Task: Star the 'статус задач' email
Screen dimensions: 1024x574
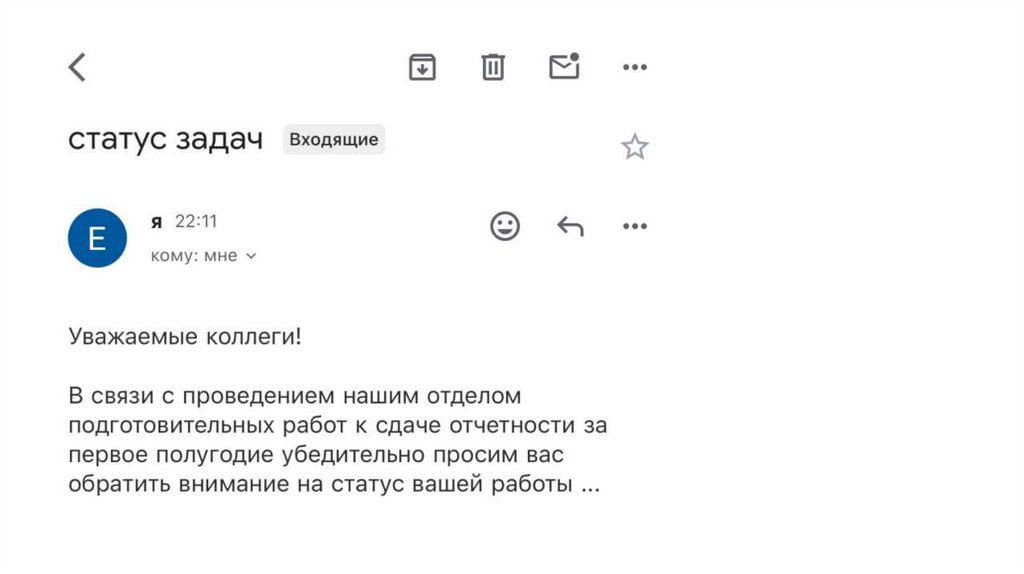Action: pos(635,148)
